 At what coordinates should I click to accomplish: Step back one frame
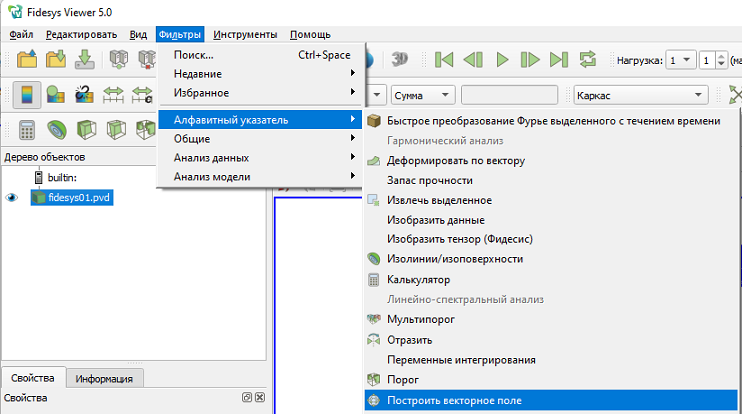(x=473, y=60)
